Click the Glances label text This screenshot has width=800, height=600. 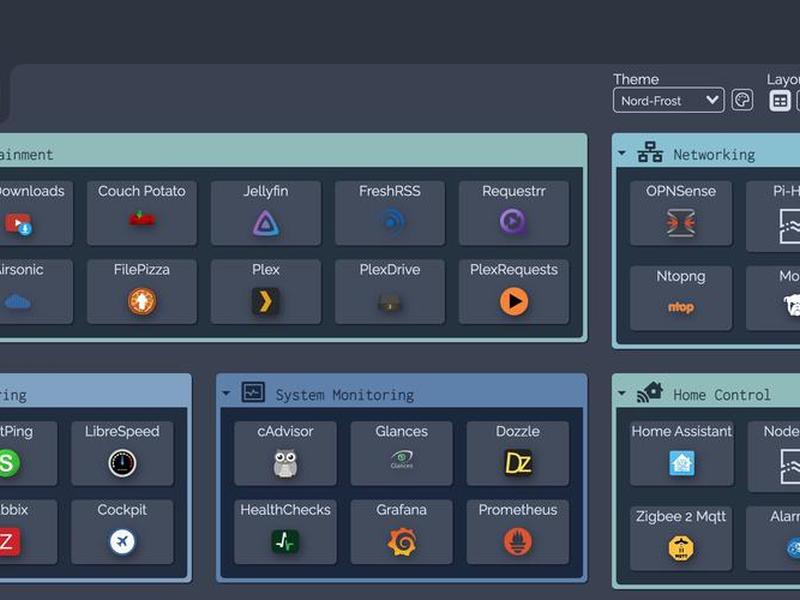coord(402,432)
